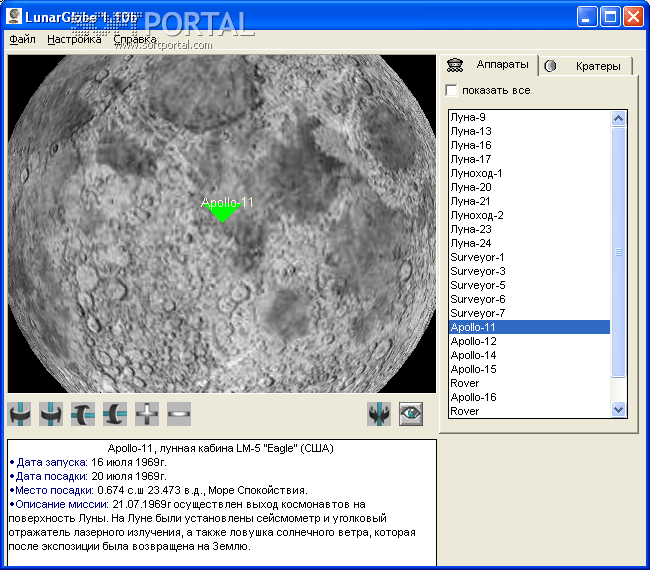Image resolution: width=650 pixels, height=570 pixels.
Task: Click the green Apollo-11 marker on the Moon
Action: pyautogui.click(x=221, y=212)
